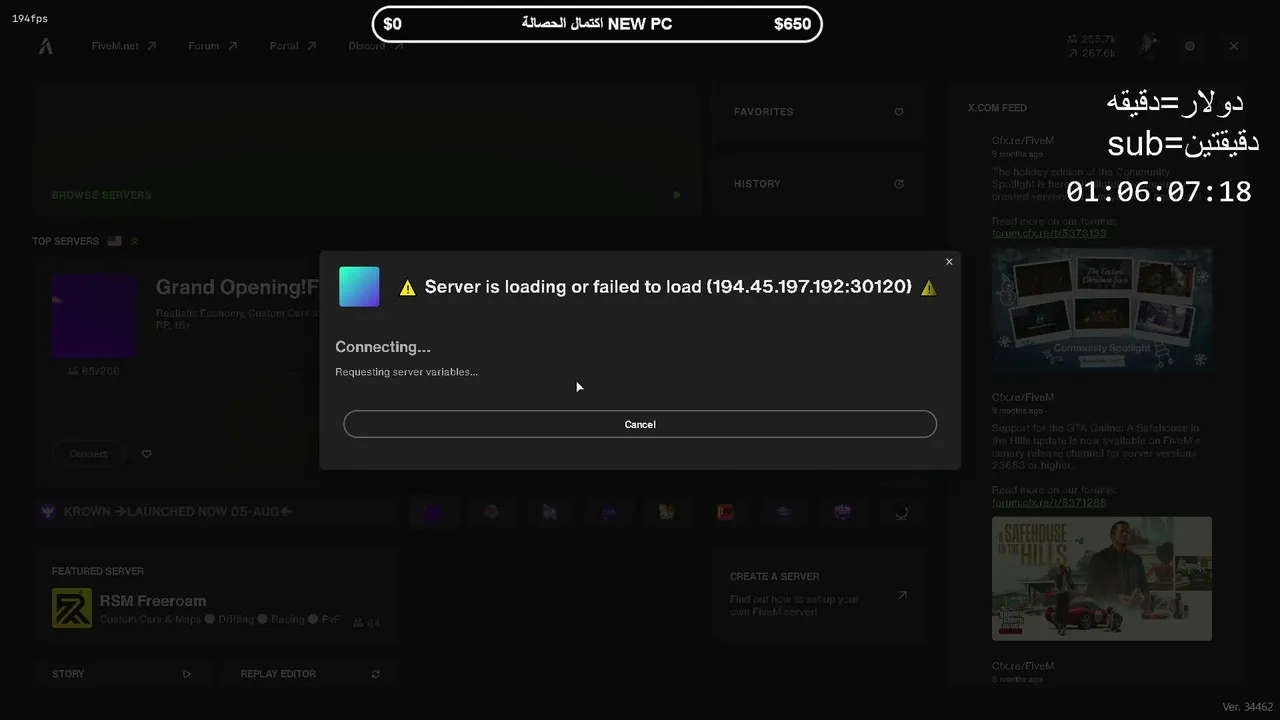The image size is (1280, 720).
Task: Click the 'Requesting server variables...' status text
Action: pyautogui.click(x=406, y=372)
